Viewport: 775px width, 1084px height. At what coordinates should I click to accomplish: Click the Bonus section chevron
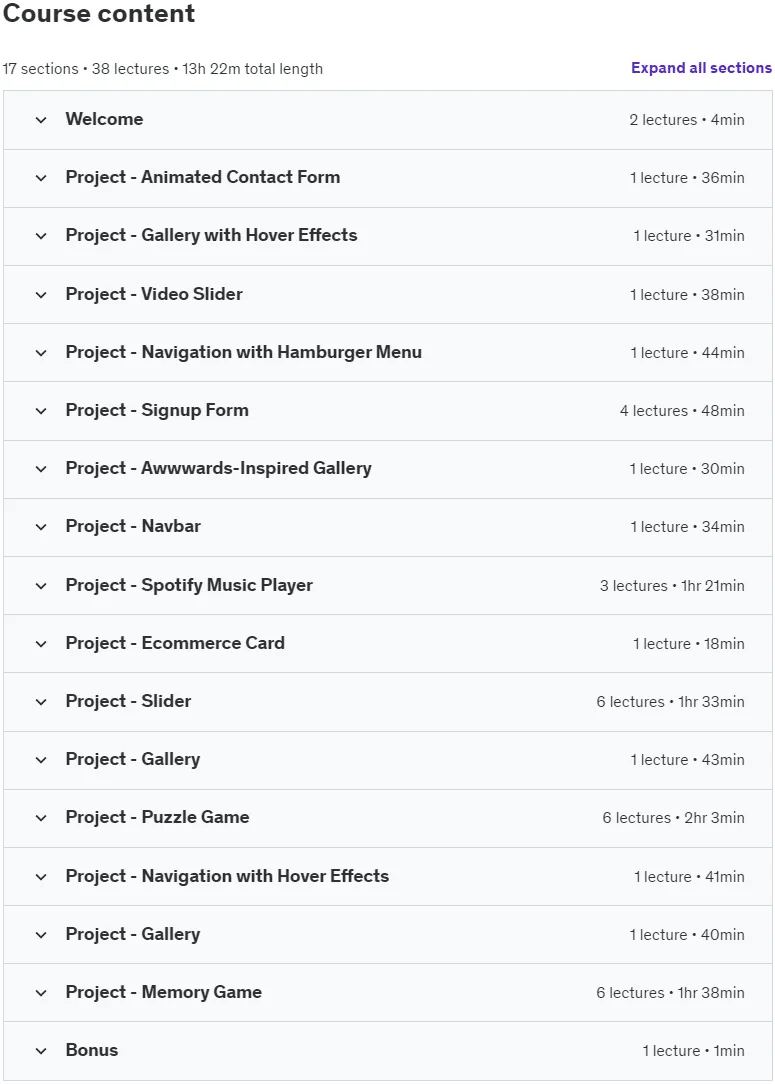[x=41, y=1051]
